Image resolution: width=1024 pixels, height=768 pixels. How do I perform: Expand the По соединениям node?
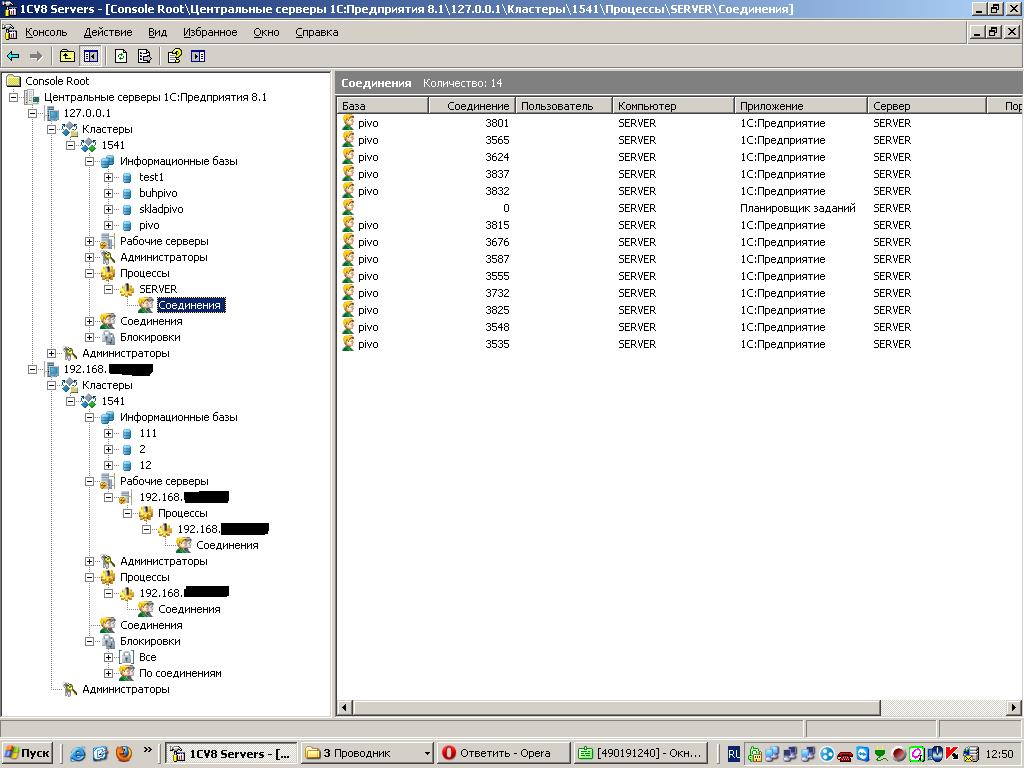click(108, 673)
